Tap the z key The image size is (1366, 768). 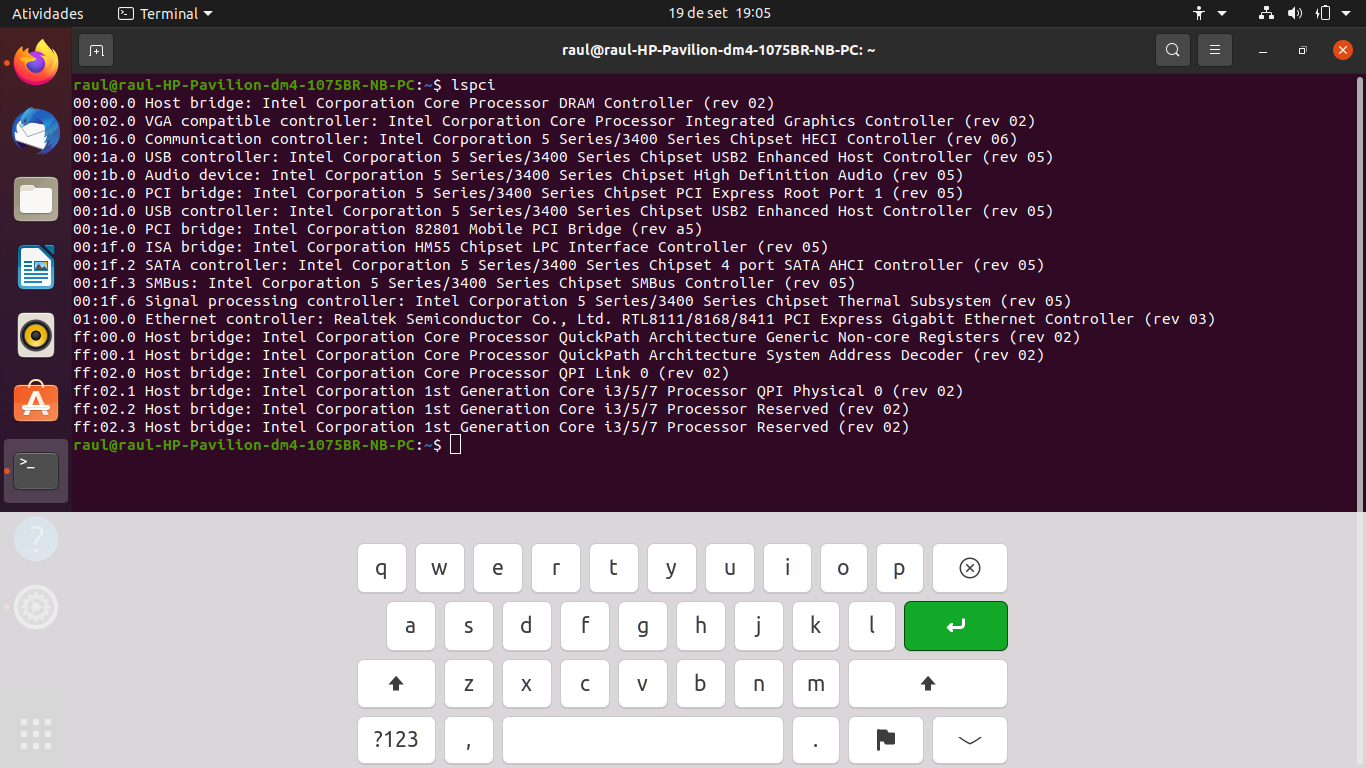tap(468, 684)
